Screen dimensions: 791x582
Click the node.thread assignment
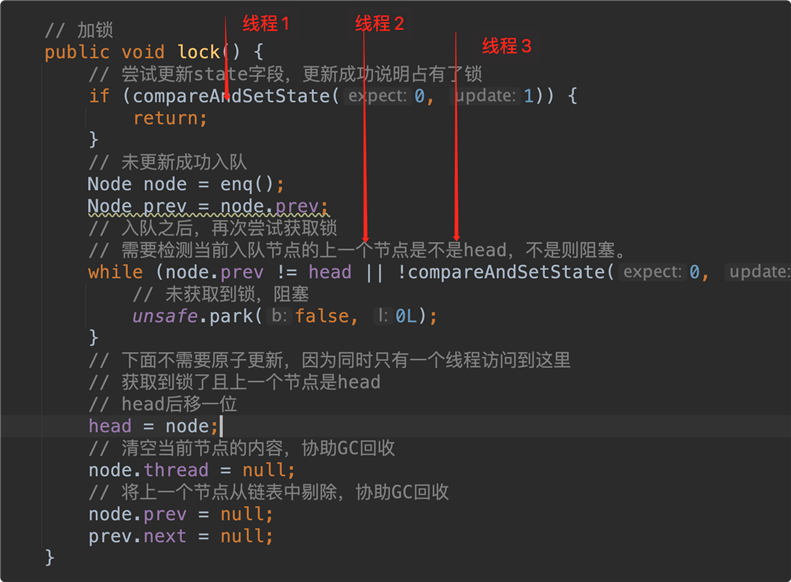pos(192,470)
